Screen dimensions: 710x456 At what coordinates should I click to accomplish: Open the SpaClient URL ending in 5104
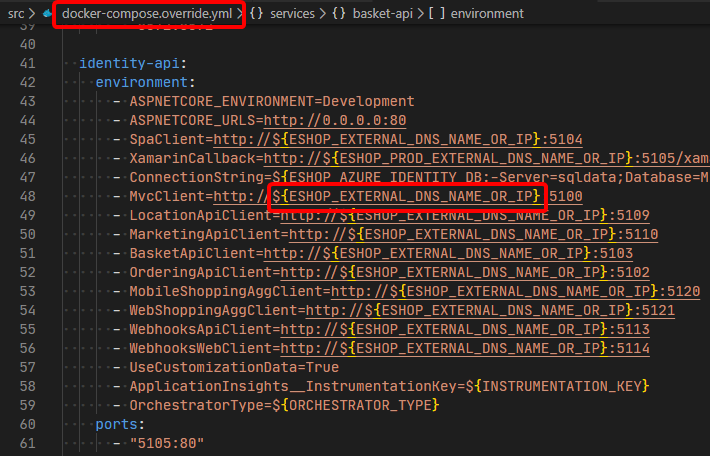(398, 139)
